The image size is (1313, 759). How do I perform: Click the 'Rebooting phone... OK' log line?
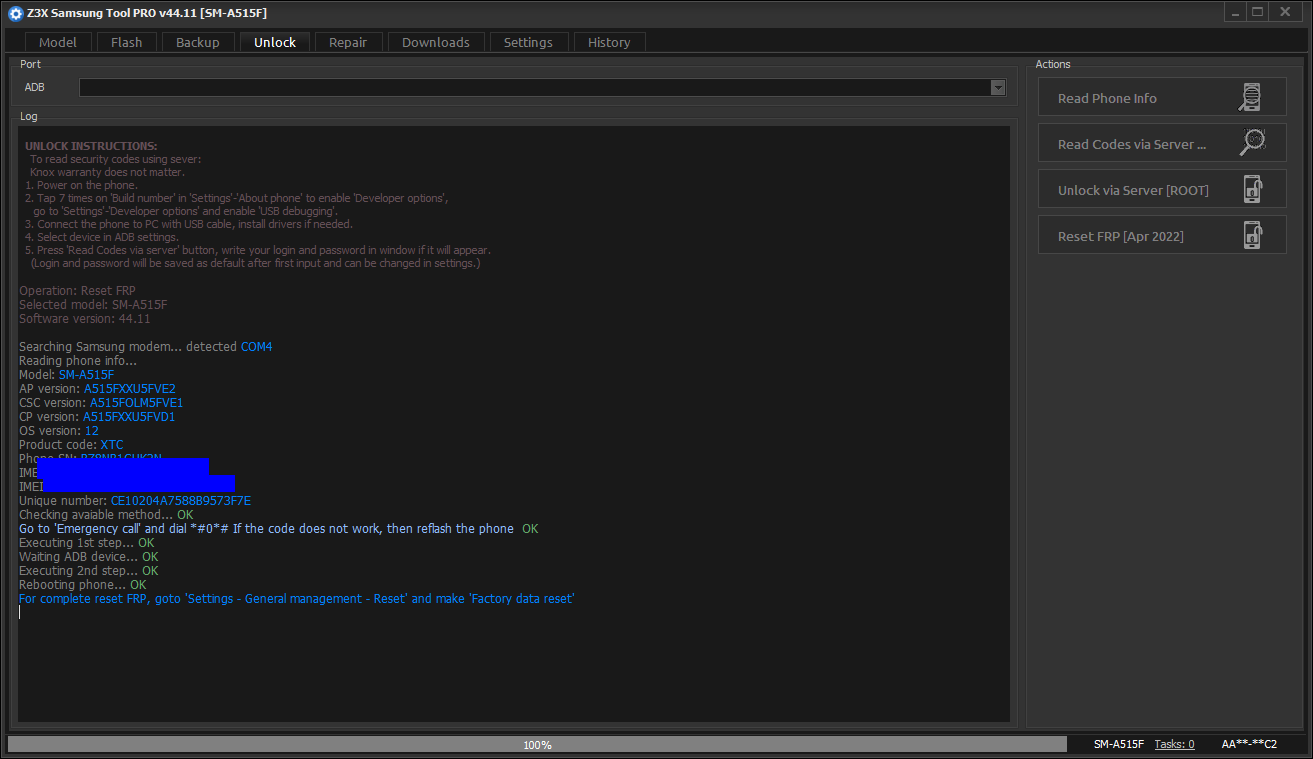[x=83, y=585]
